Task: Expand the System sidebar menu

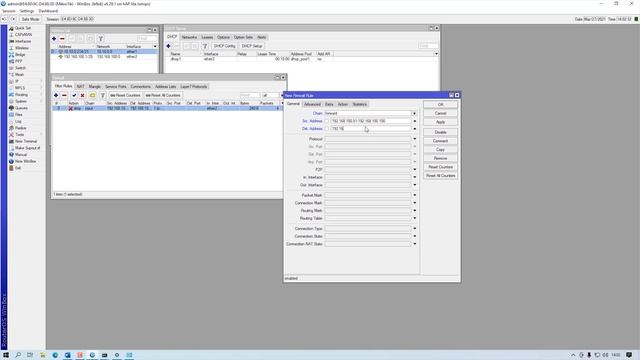Action: 20,101
